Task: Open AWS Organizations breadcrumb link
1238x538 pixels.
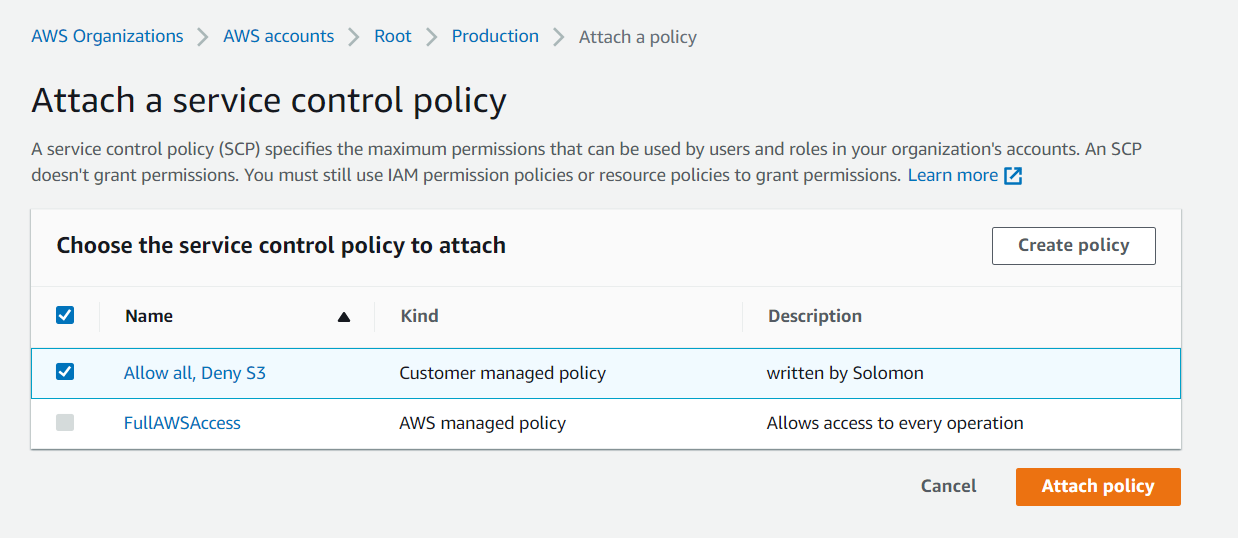Action: click(x=107, y=36)
